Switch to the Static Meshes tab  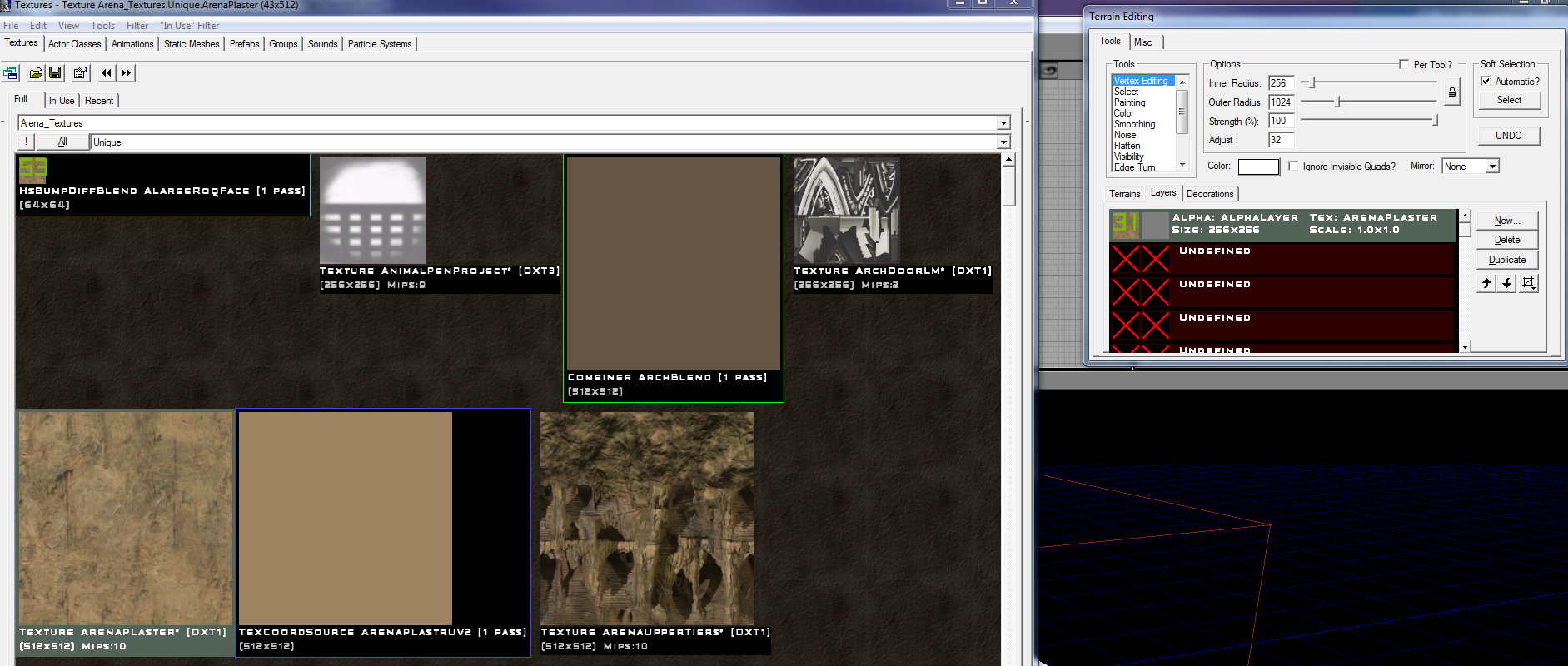click(x=192, y=44)
